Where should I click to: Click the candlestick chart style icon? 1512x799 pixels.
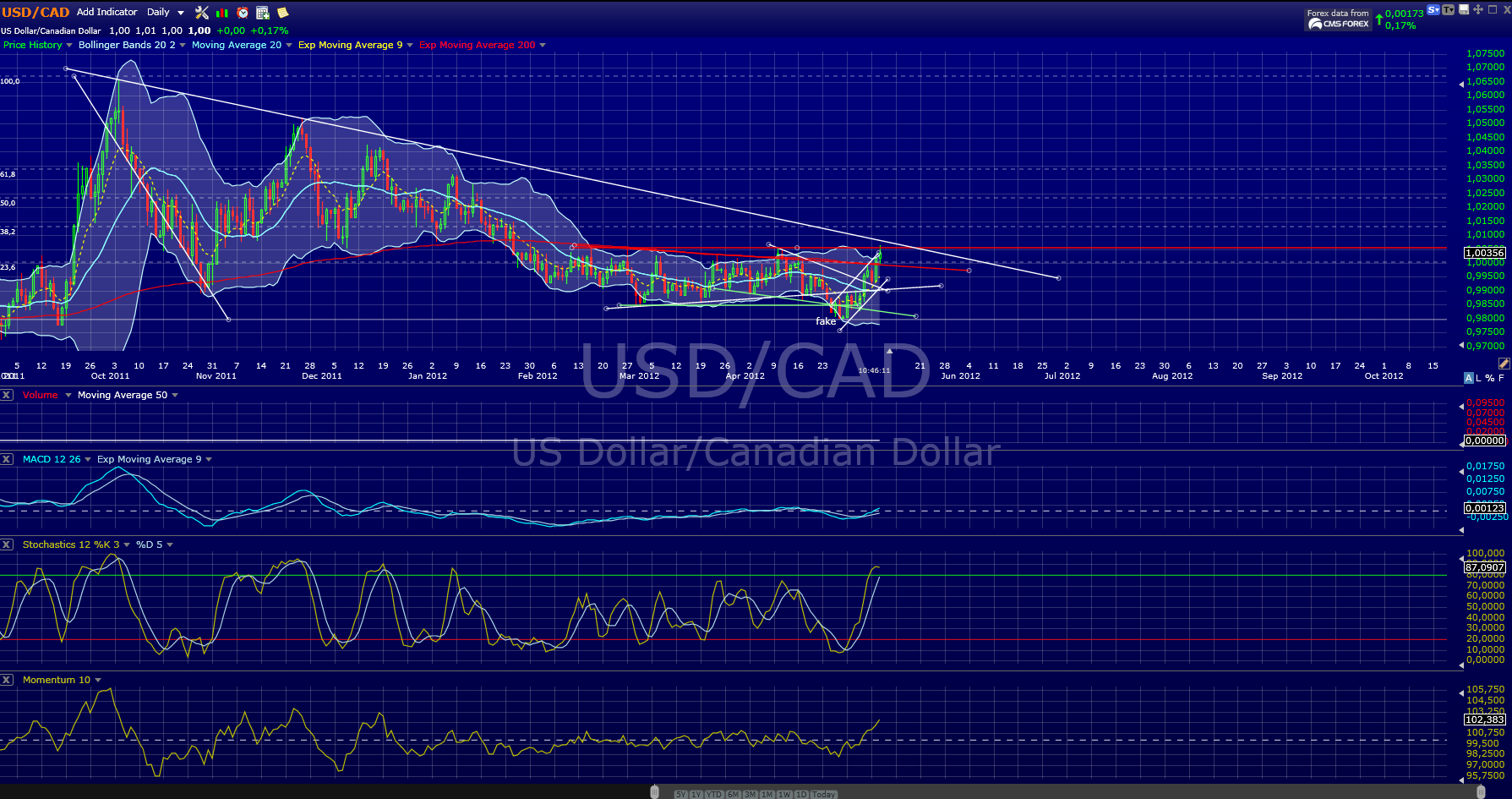[222, 13]
